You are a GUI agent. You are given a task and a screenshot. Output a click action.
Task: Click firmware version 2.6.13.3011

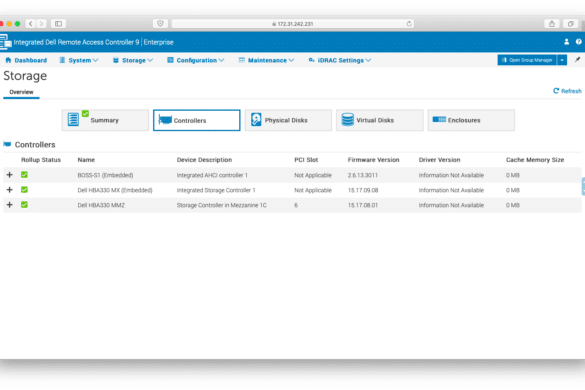tap(363, 175)
